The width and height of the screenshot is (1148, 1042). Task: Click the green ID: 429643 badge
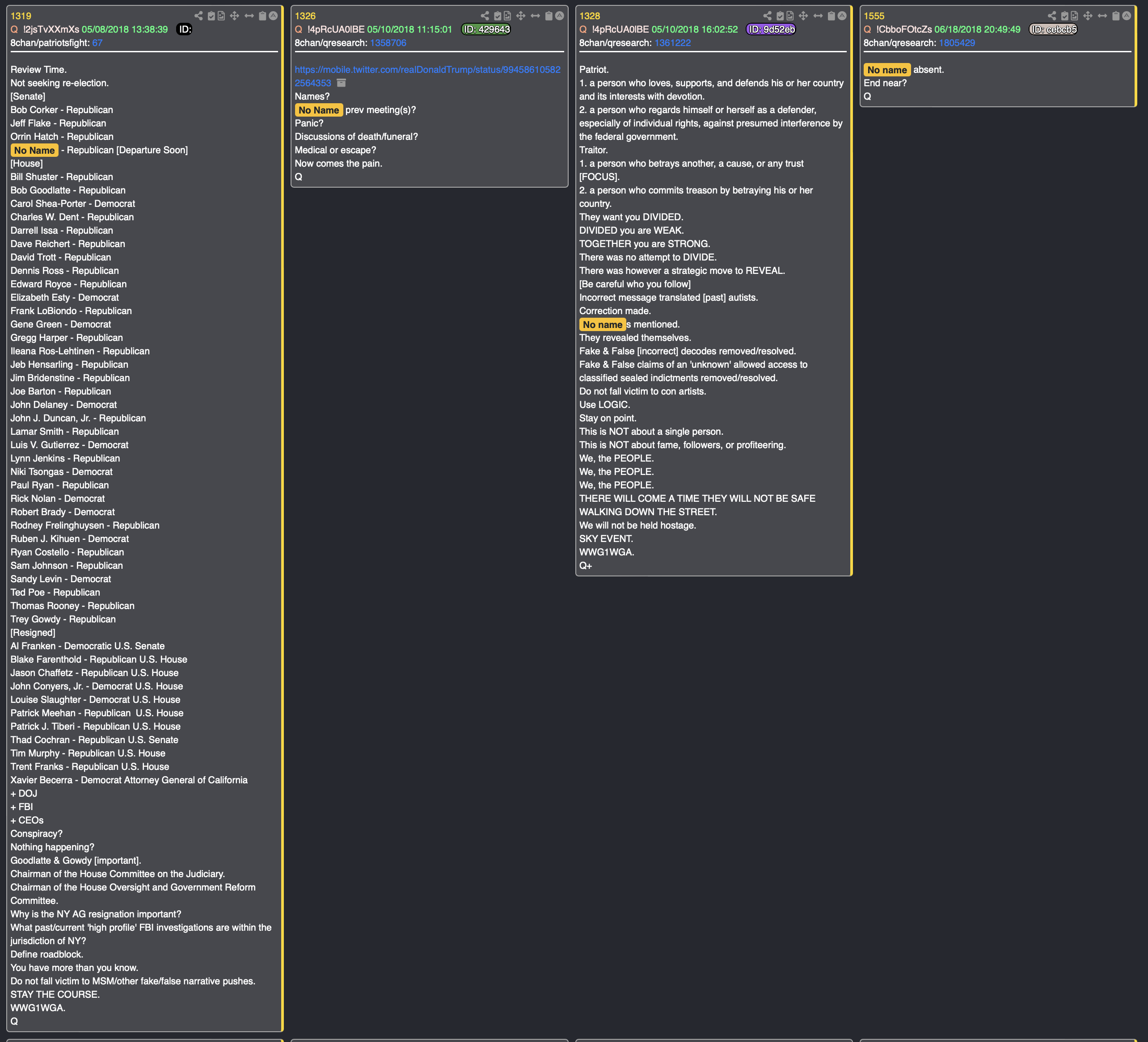[x=486, y=29]
